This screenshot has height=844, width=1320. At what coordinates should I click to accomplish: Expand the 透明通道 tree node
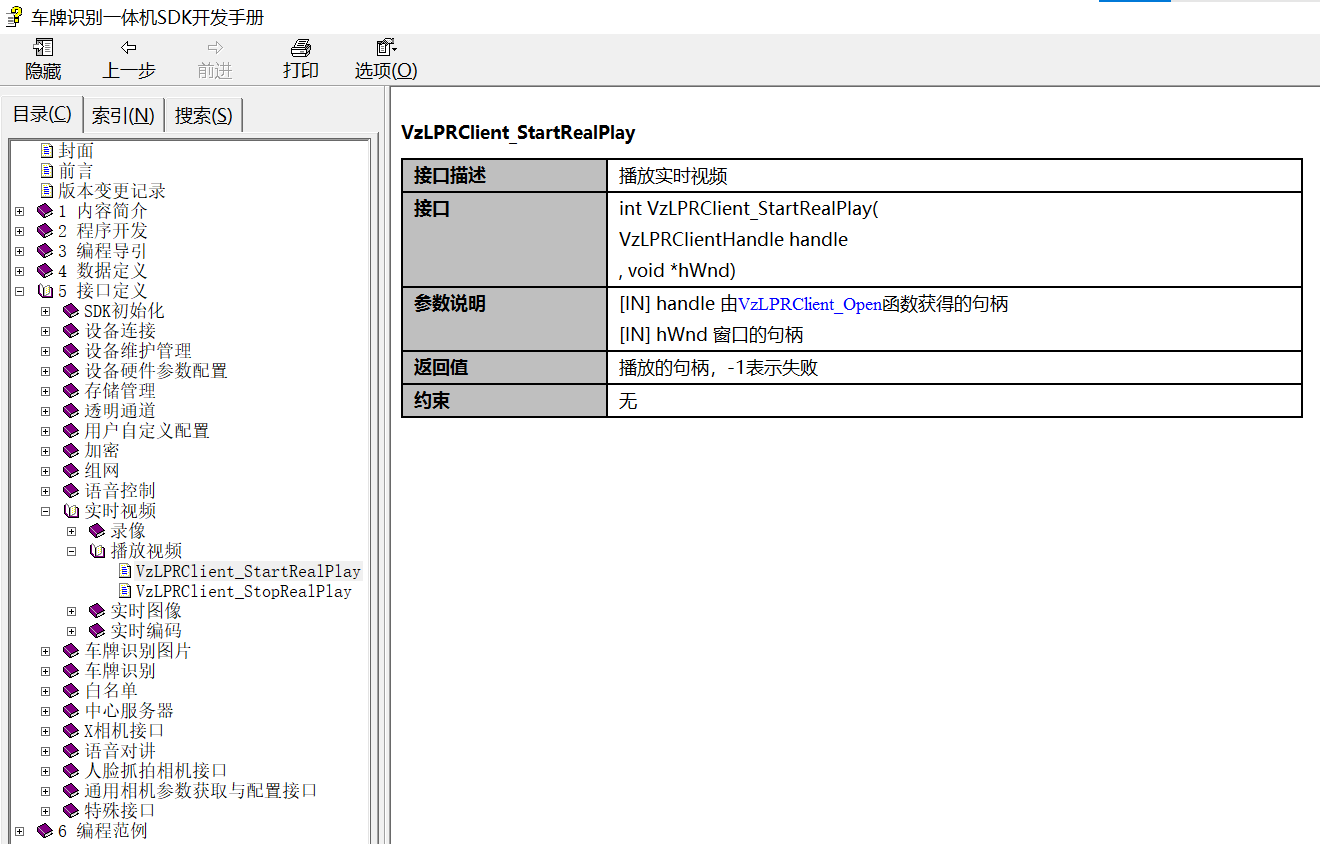(45, 411)
